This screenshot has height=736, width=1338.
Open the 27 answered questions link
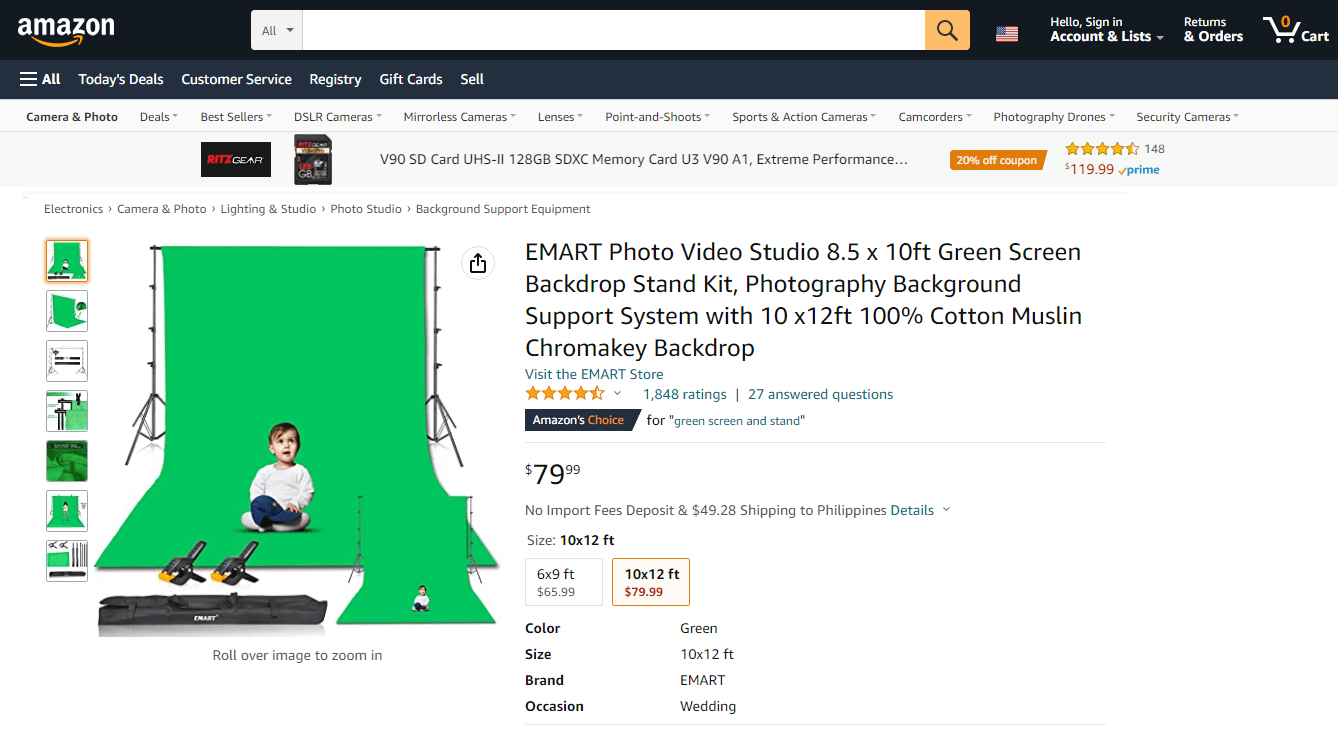820,394
